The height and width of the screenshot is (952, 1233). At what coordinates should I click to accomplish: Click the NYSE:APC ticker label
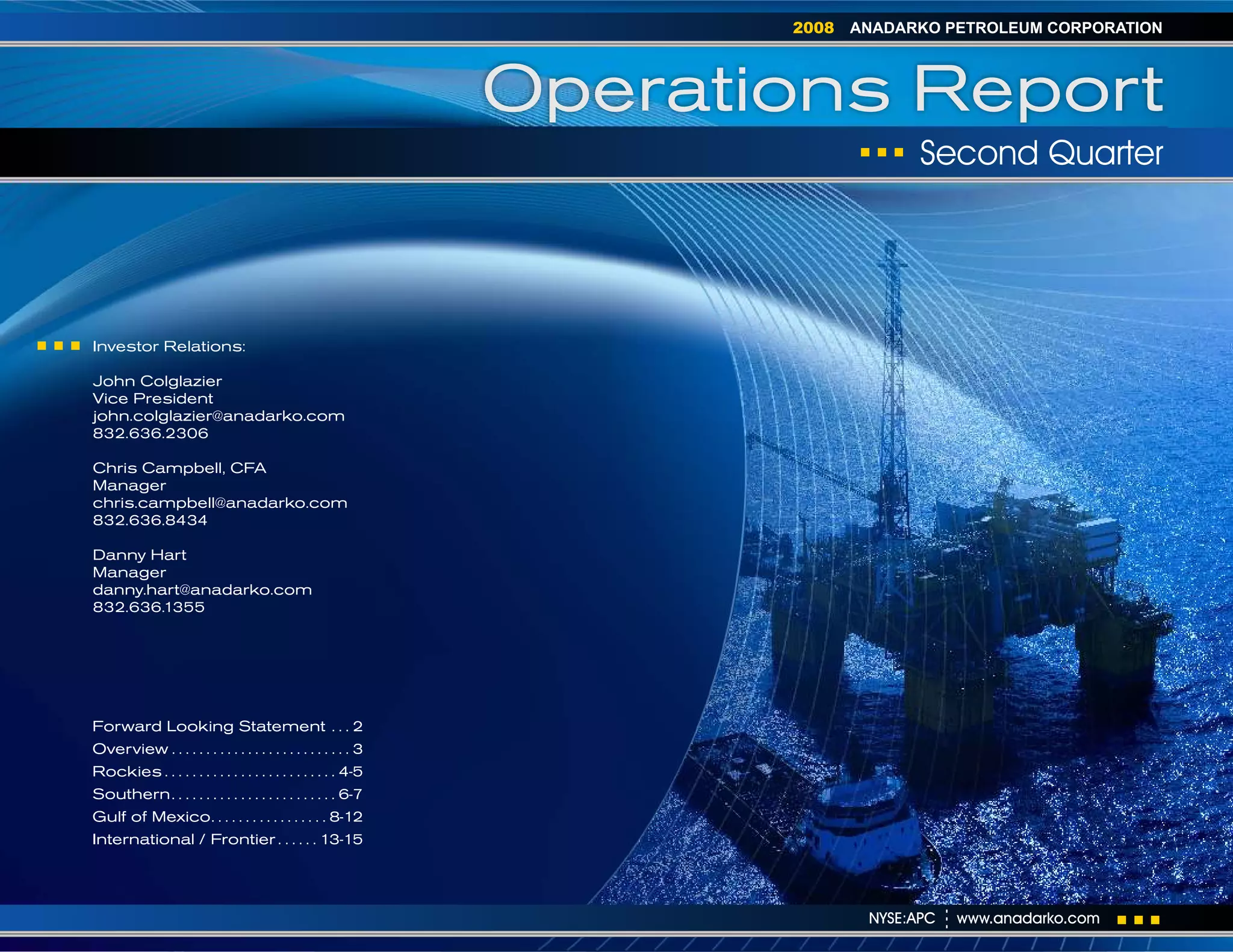[x=901, y=918]
